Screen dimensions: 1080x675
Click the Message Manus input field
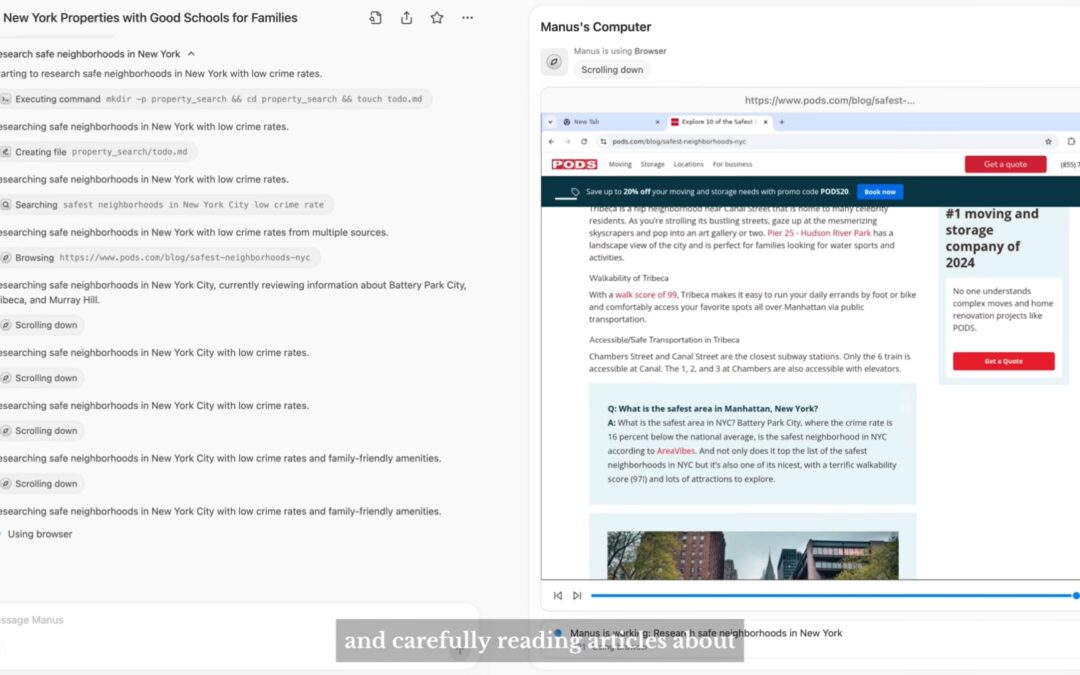(238, 620)
